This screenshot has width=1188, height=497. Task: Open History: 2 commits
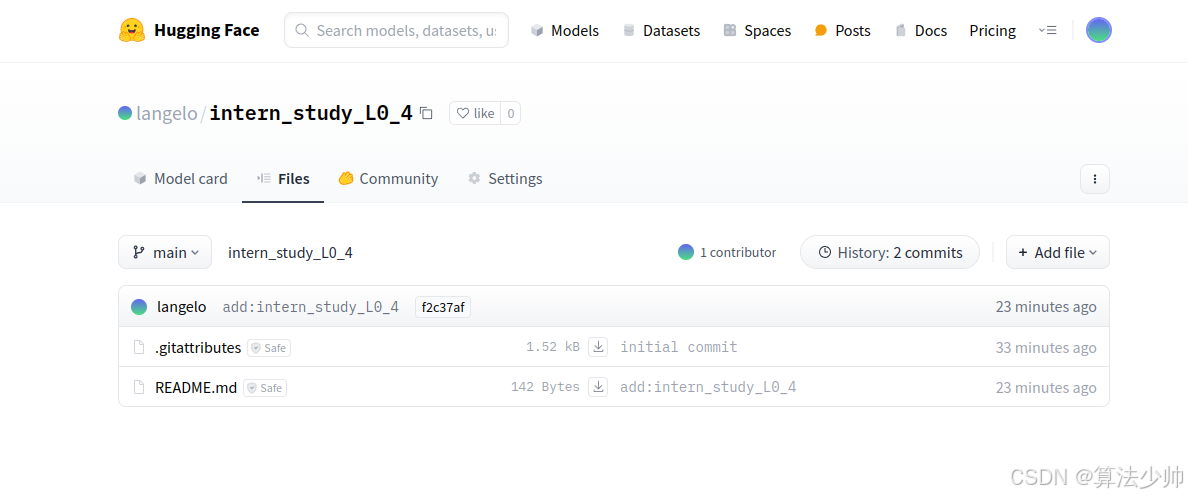[x=890, y=252]
